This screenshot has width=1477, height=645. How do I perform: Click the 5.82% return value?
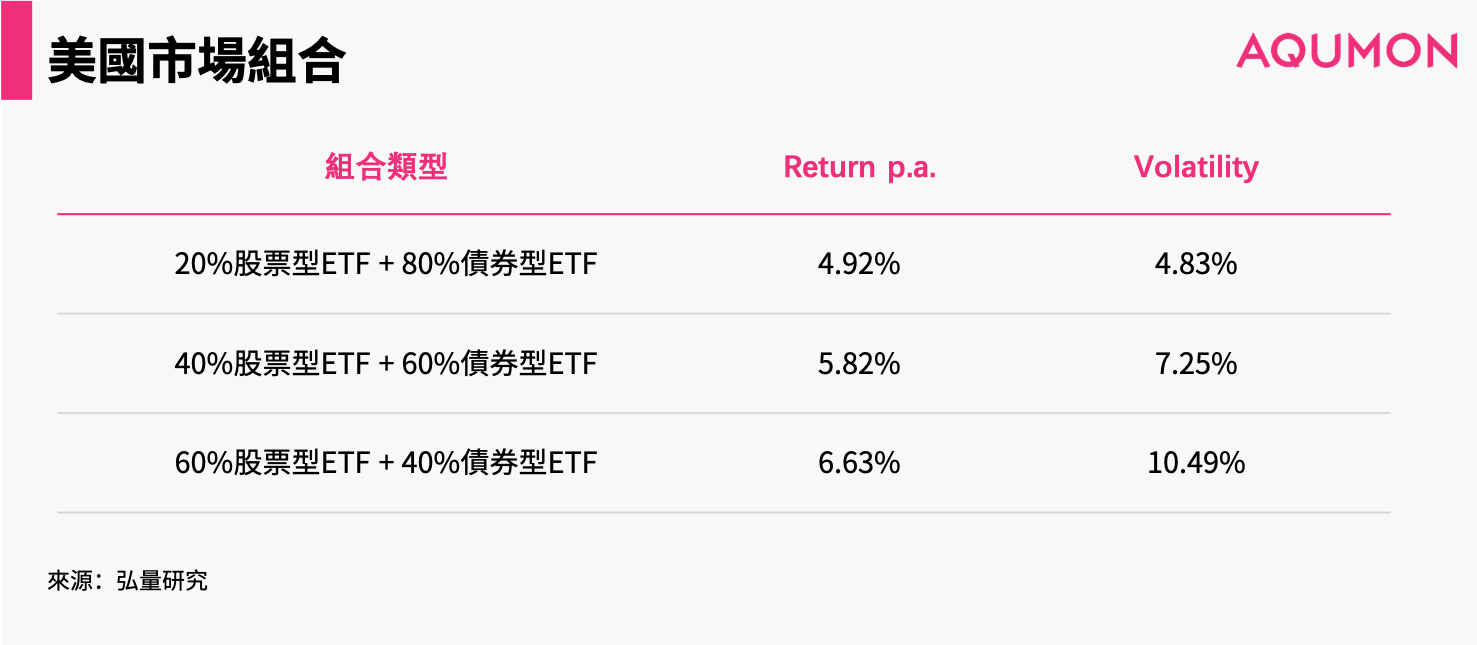coord(859,363)
